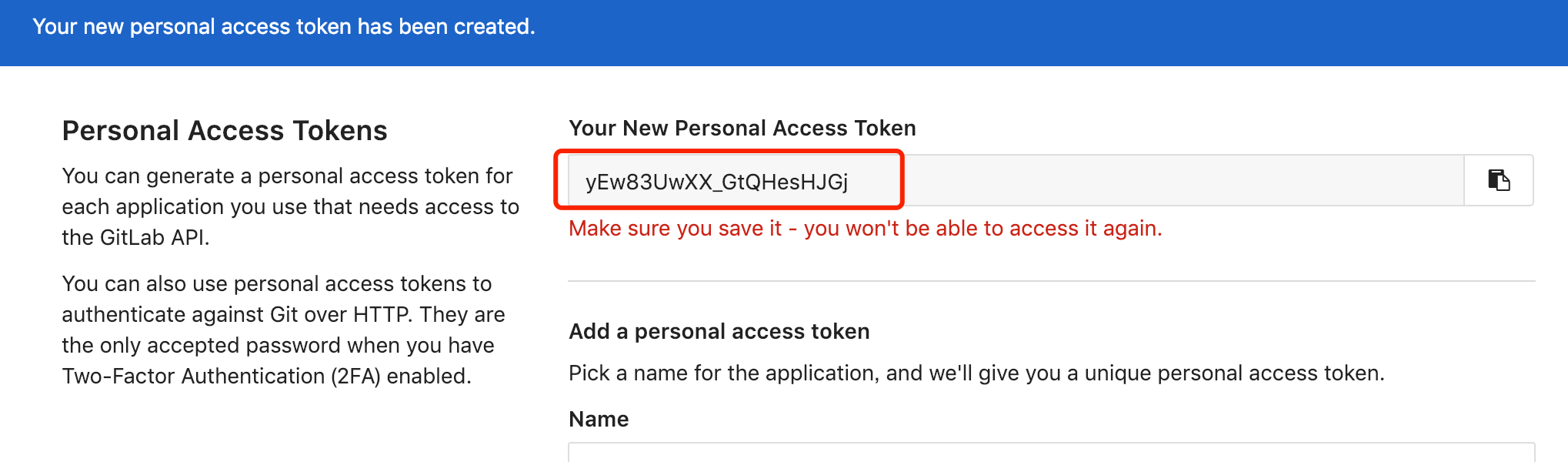Click the 'the GitLab API.' text
The height and width of the screenshot is (462, 1568).
click(135, 237)
